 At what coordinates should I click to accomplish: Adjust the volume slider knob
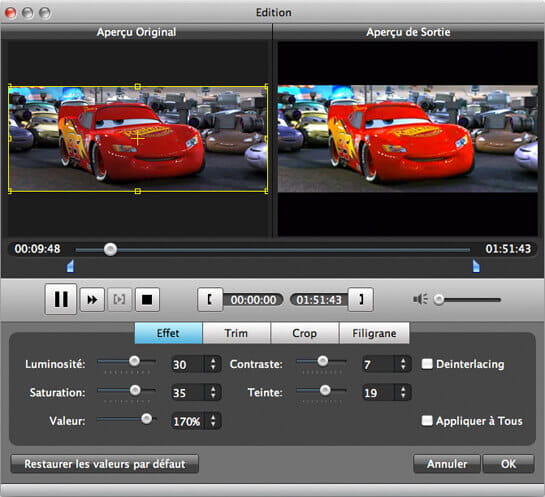point(439,299)
